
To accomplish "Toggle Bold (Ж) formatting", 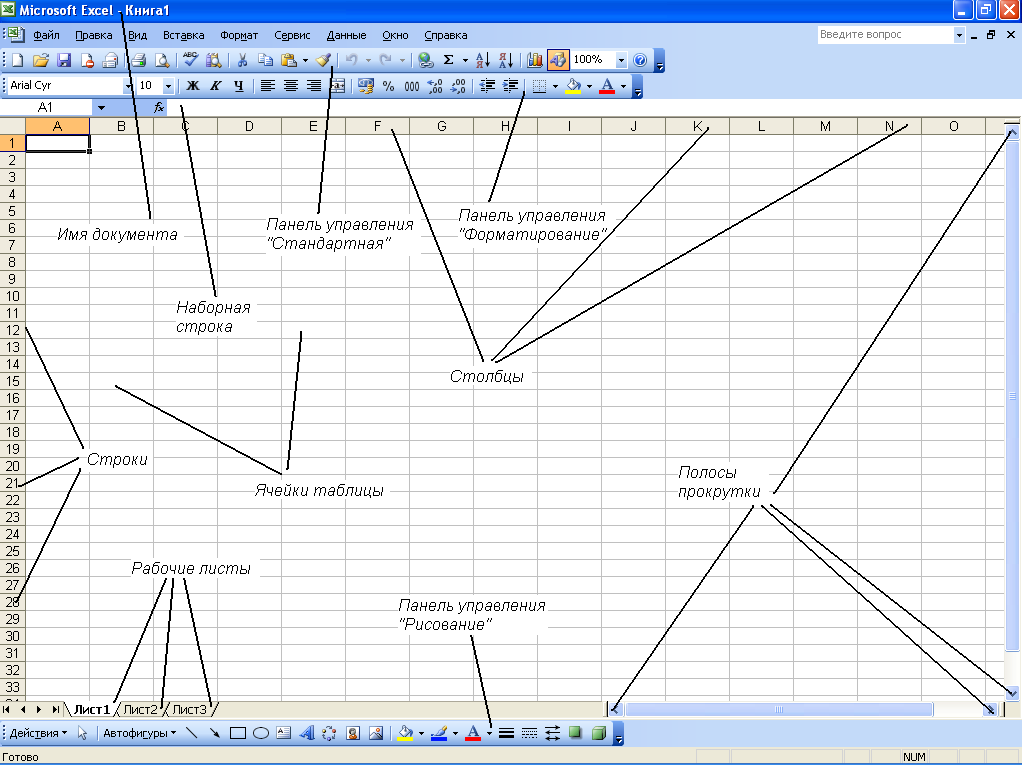I will (193, 86).
